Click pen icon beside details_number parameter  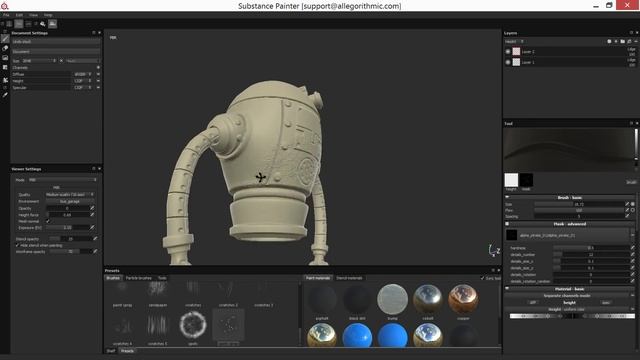tap(633, 254)
